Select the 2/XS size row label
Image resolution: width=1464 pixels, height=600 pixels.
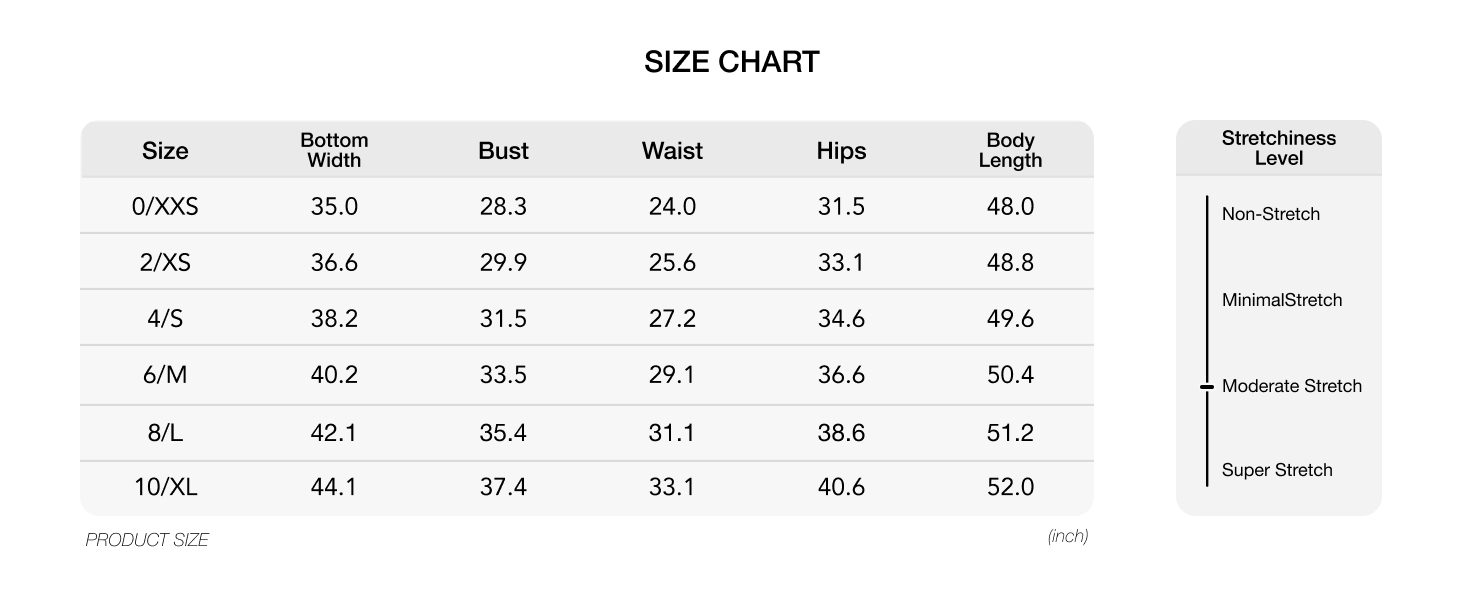coord(165,263)
